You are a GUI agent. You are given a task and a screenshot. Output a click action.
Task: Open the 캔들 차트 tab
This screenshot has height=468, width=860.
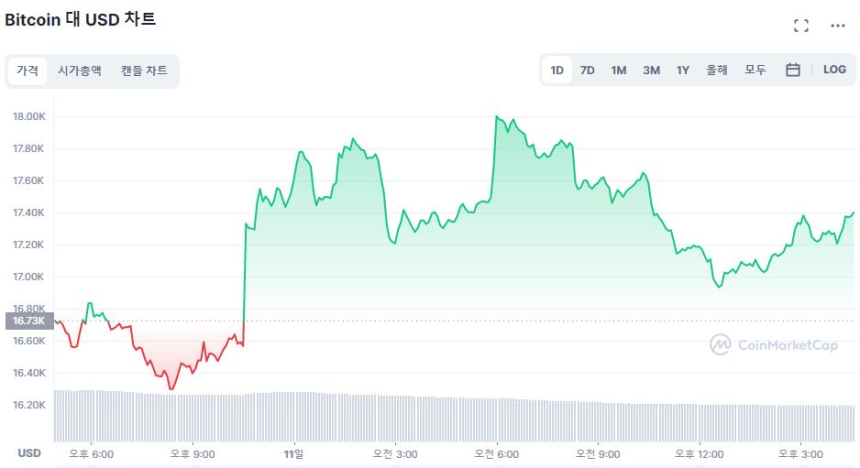[144, 71]
